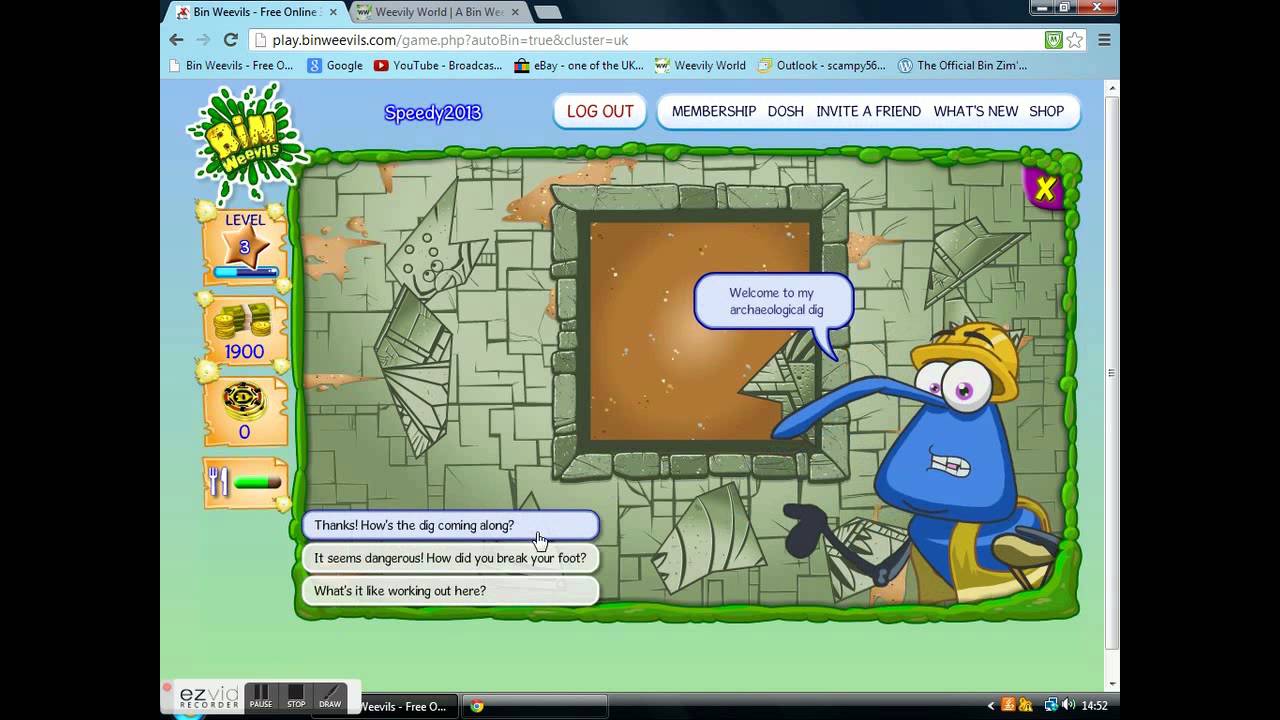This screenshot has height=720, width=1280.
Task: Click the network tray icon
Action: [1051, 705]
